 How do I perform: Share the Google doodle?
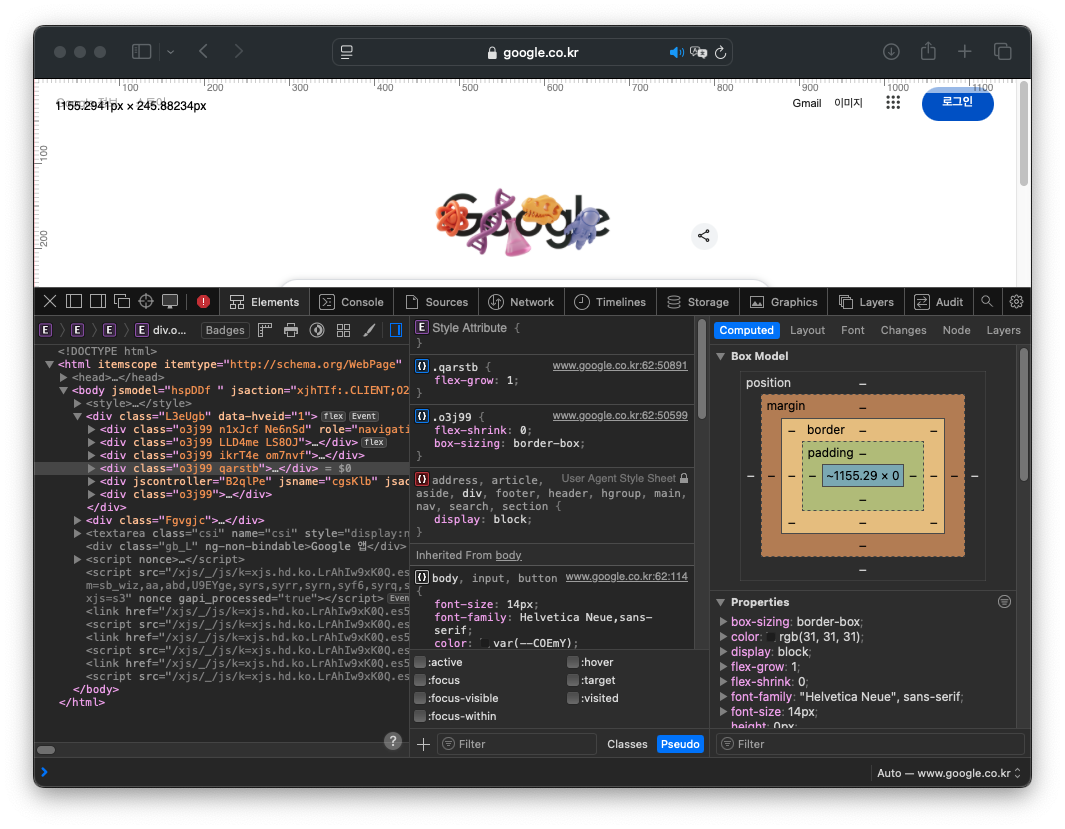pyautogui.click(x=704, y=236)
